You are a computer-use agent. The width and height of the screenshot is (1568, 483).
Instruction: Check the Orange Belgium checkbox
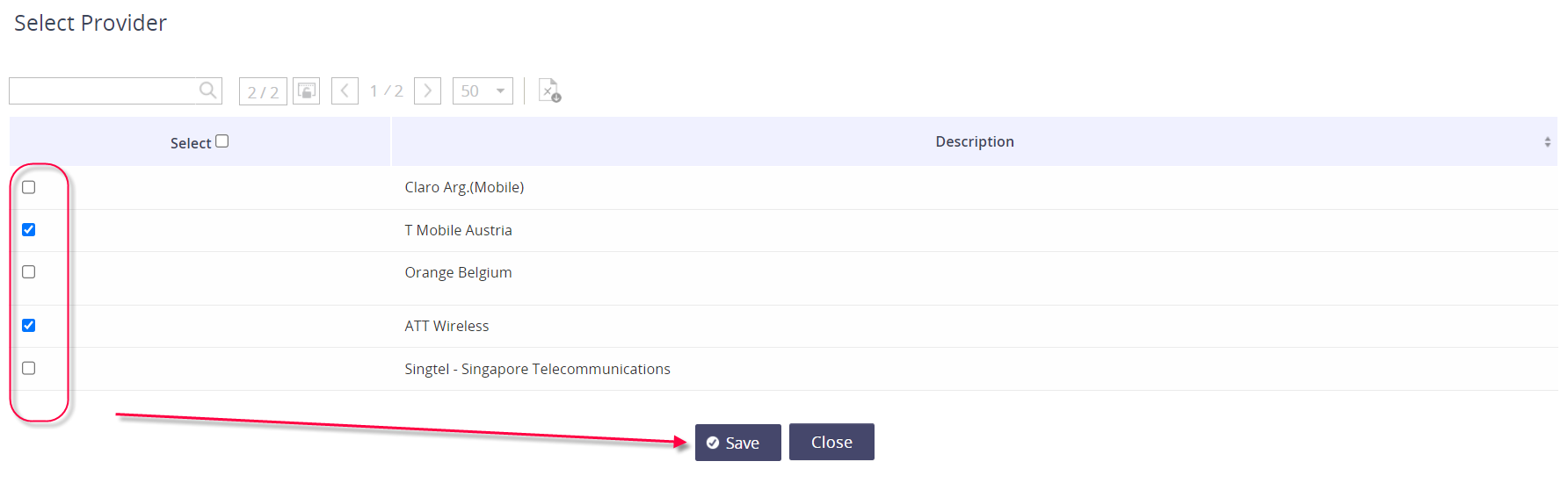tap(29, 272)
